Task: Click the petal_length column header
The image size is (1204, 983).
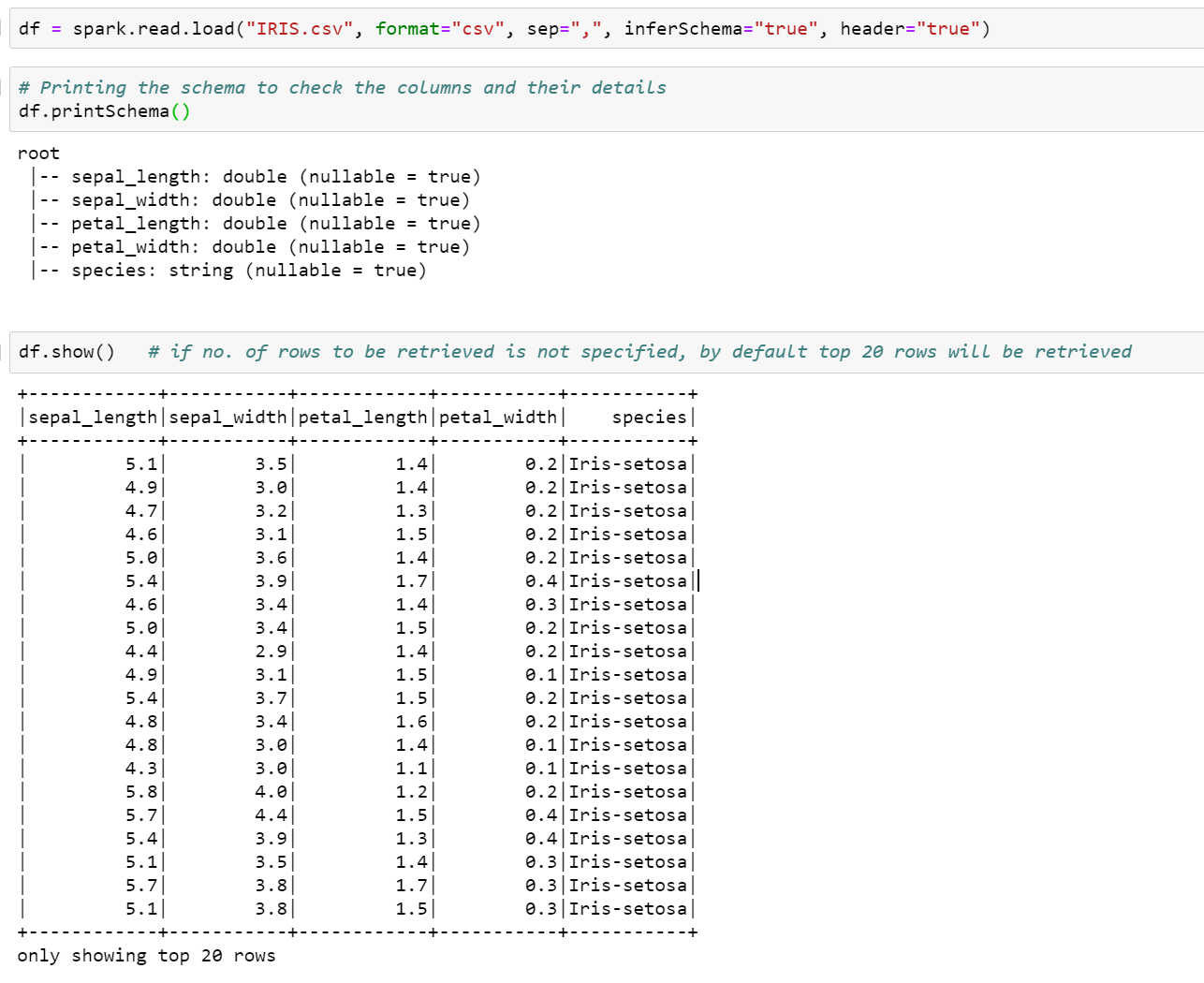Action: (362, 418)
